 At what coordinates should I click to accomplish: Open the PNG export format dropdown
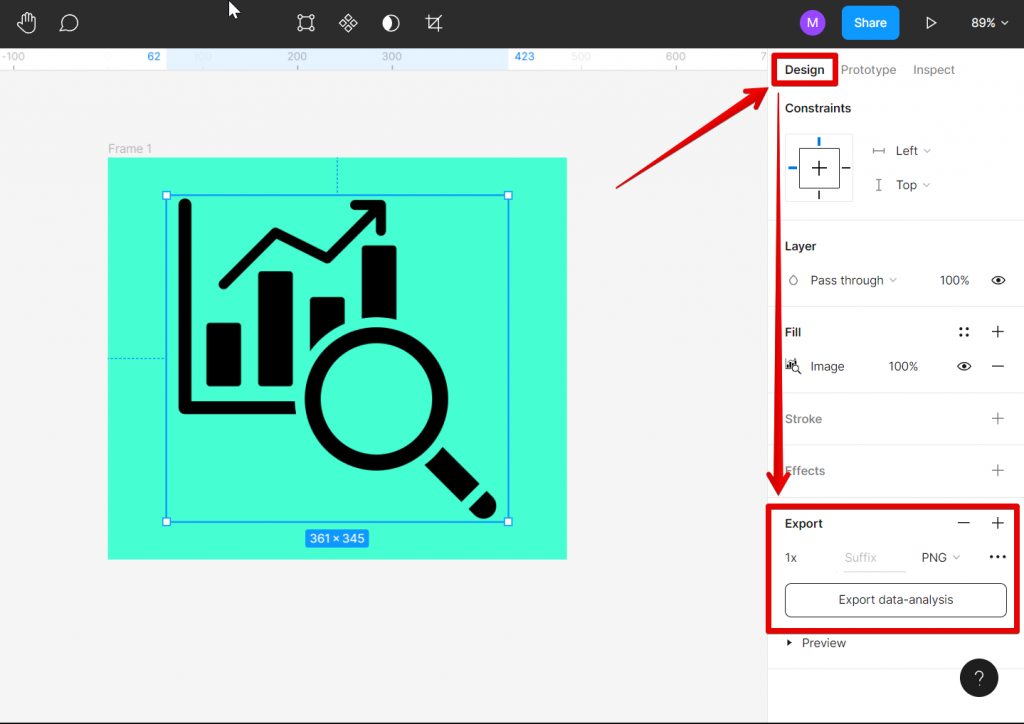click(x=938, y=557)
